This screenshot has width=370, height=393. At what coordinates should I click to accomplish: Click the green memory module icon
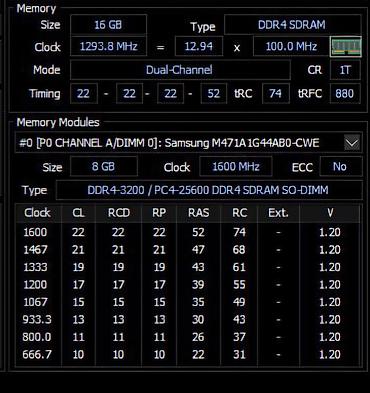click(x=346, y=46)
